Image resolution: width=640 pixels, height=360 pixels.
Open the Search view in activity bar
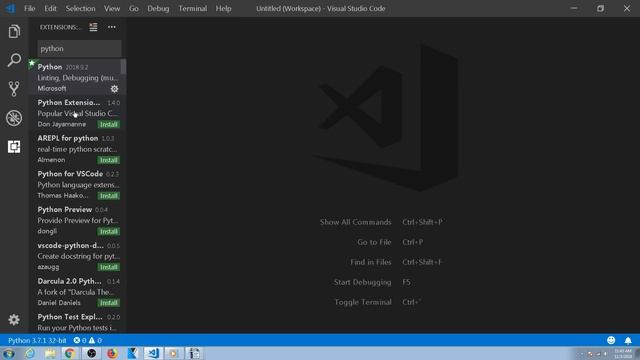[x=14, y=60]
